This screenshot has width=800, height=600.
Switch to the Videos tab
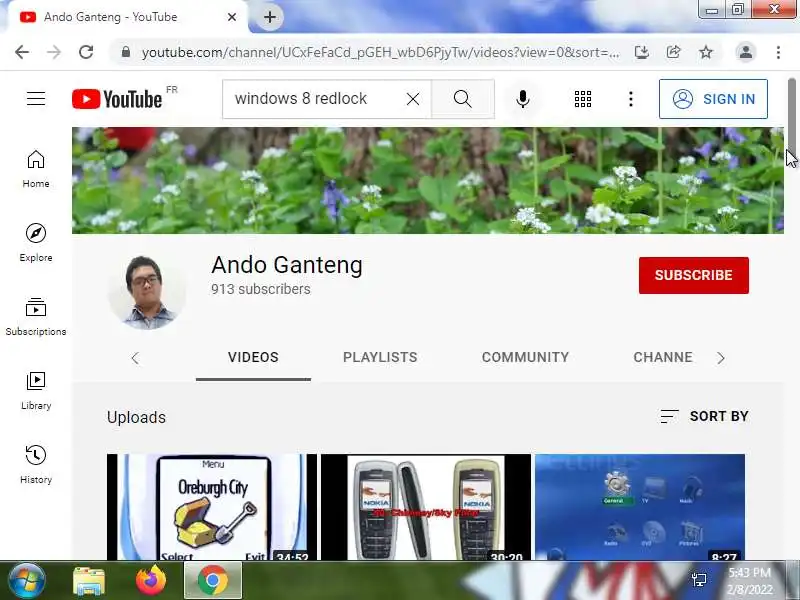253,358
